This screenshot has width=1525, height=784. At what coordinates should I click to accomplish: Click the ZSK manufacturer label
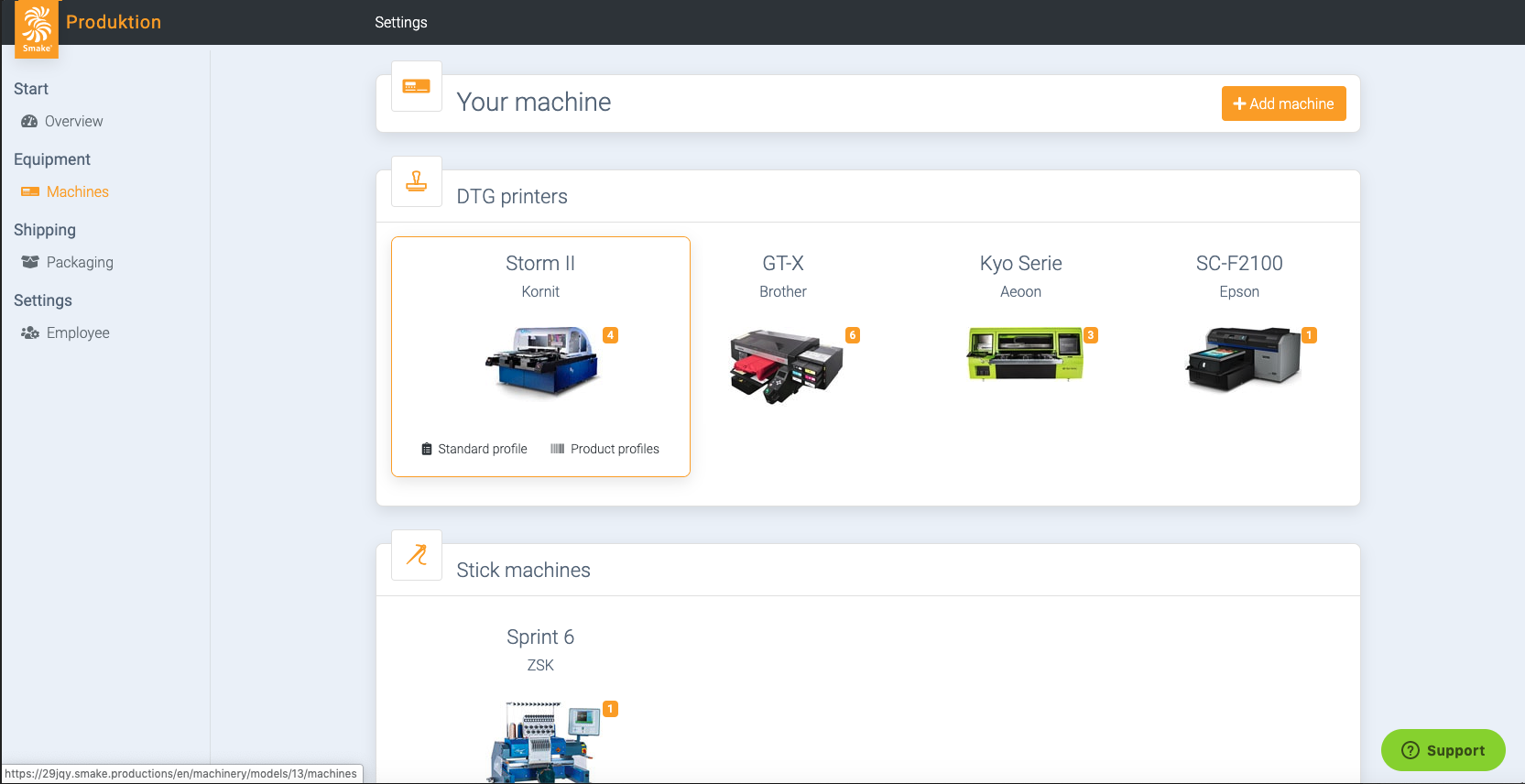pyautogui.click(x=540, y=665)
